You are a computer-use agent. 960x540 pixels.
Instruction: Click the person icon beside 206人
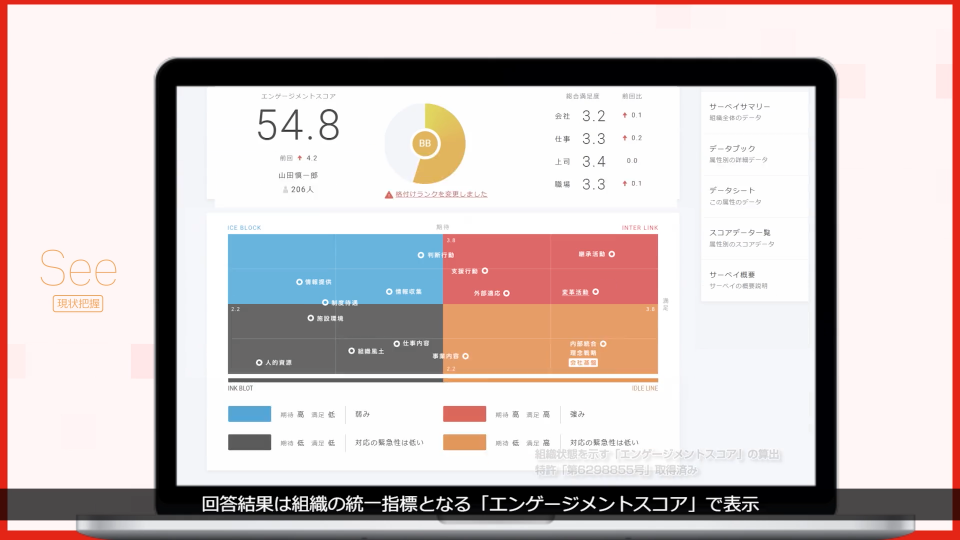(285, 190)
